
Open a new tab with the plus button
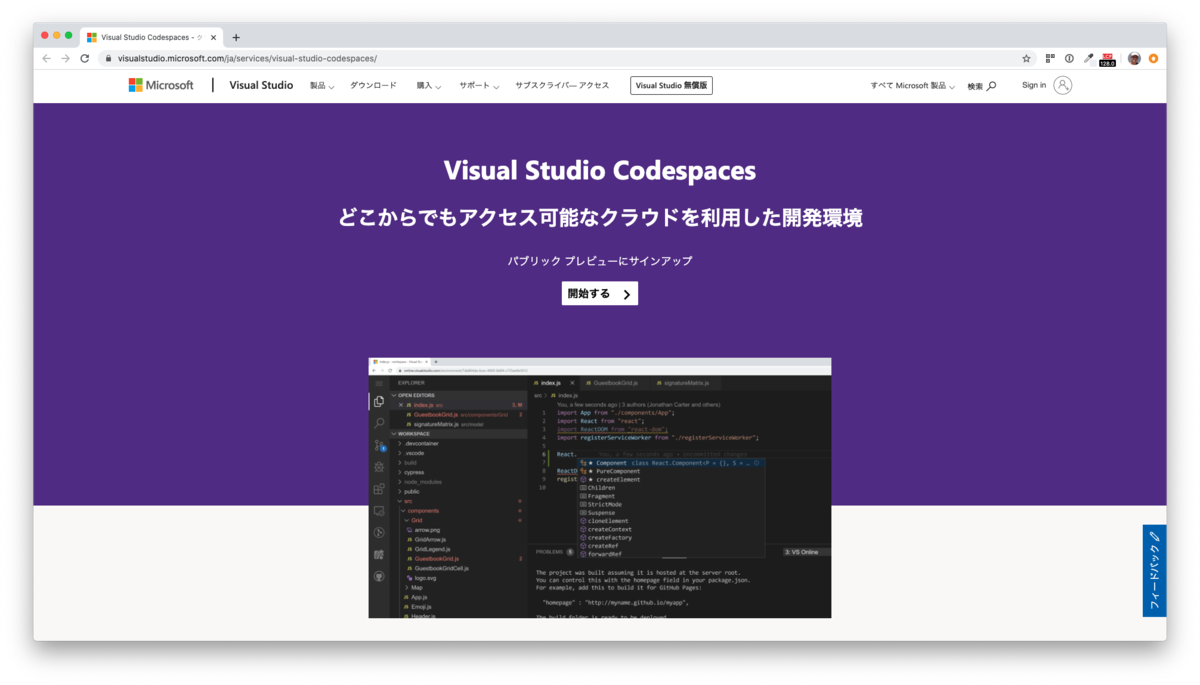236,38
